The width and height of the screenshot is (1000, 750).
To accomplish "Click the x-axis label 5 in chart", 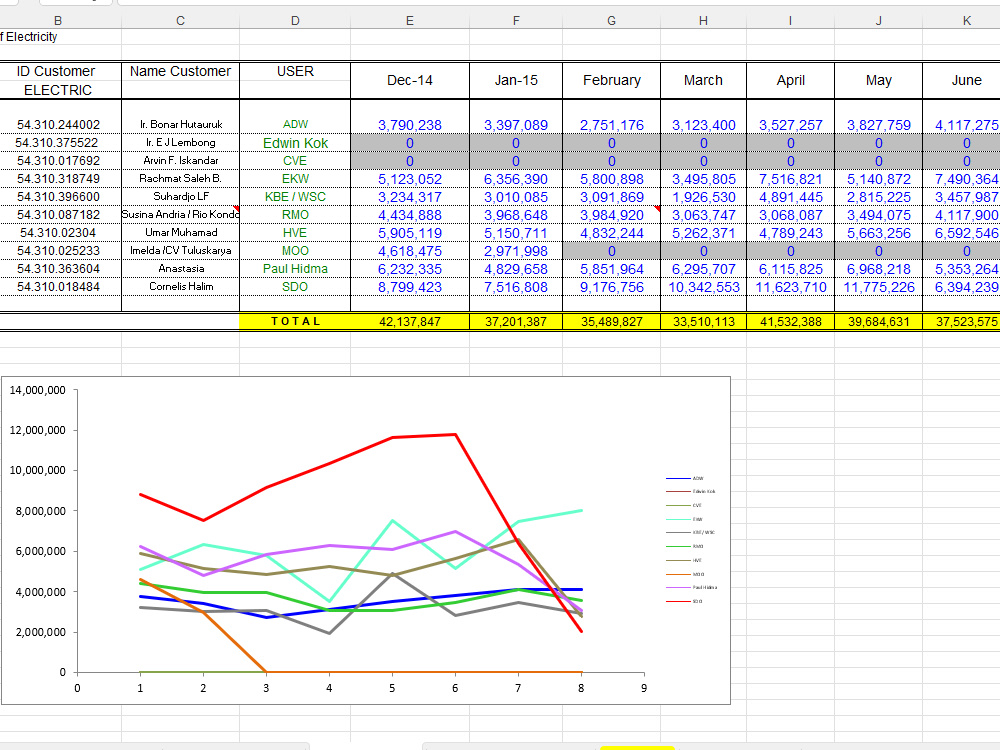I will pyautogui.click(x=392, y=688).
